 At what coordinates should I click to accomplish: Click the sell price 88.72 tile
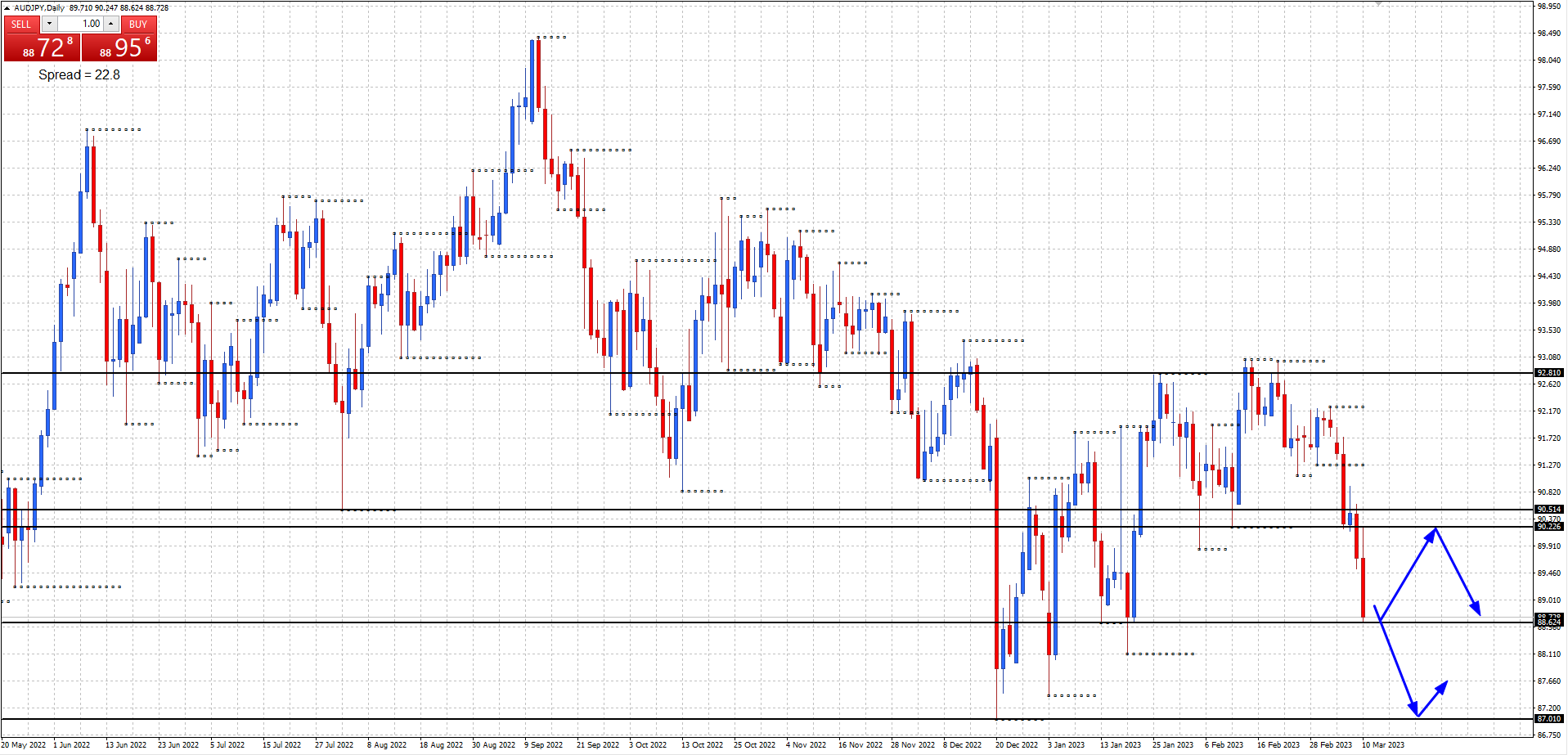(42, 48)
